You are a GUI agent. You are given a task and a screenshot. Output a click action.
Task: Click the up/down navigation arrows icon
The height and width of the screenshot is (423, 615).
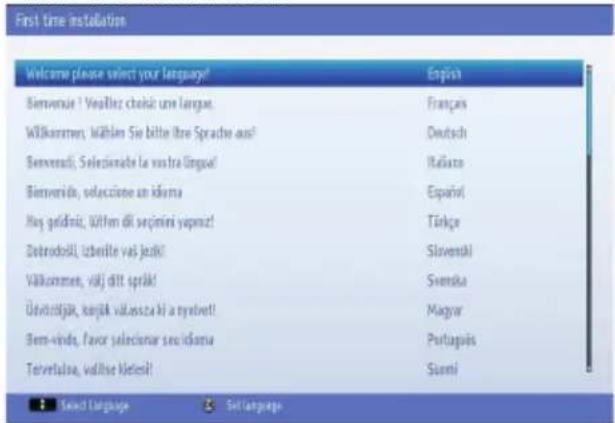pyautogui.click(x=42, y=405)
